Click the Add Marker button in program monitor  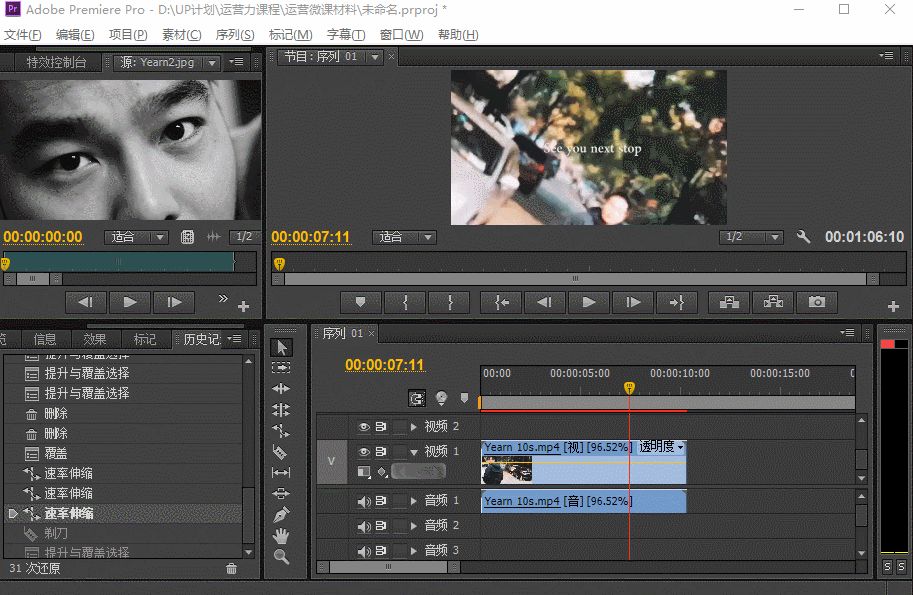pos(360,302)
